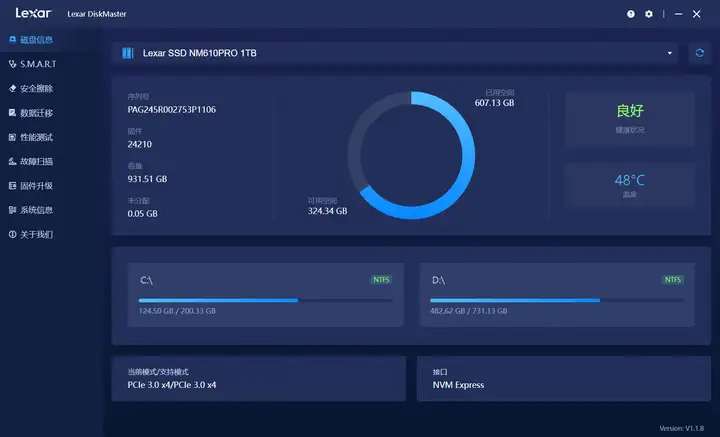Click the D:\ partition usage bar
The image size is (720, 437).
coord(557,300)
